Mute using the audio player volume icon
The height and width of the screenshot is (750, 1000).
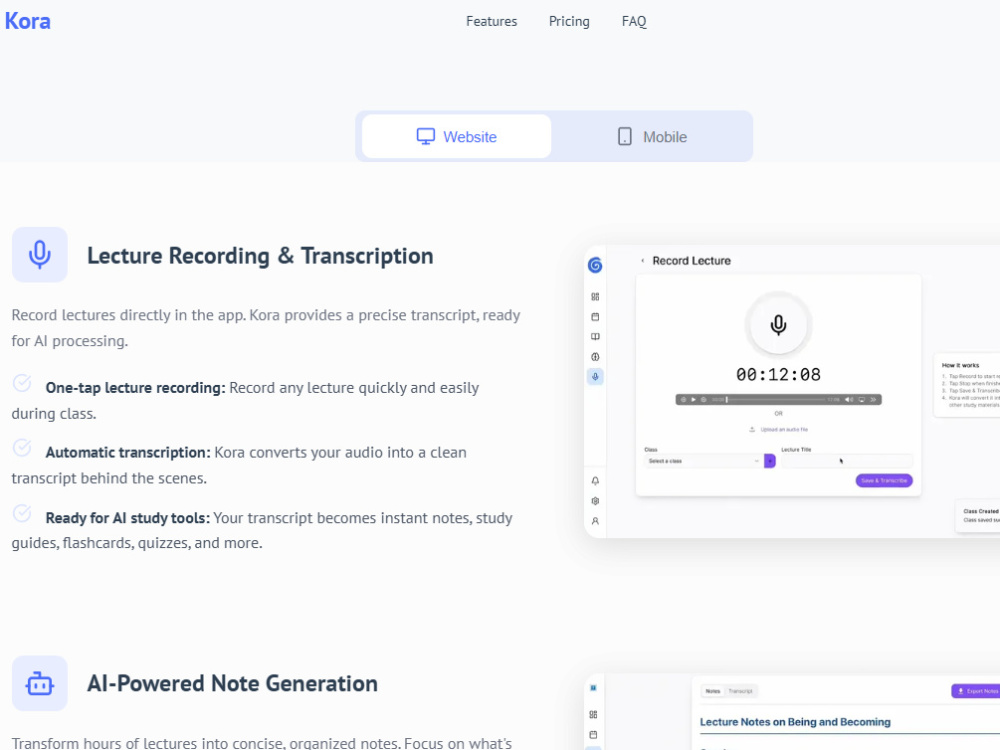click(x=849, y=400)
